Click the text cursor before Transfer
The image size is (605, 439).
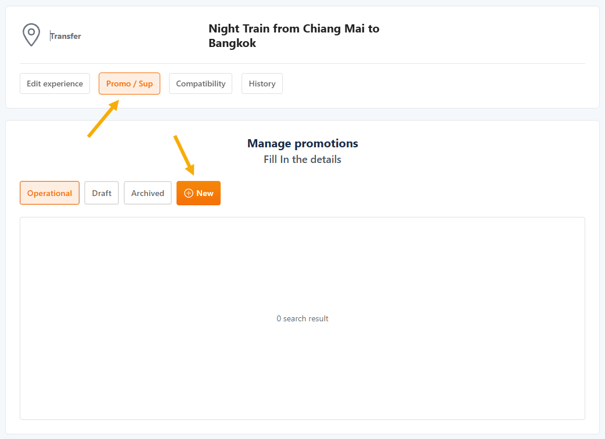pyautogui.click(x=51, y=36)
